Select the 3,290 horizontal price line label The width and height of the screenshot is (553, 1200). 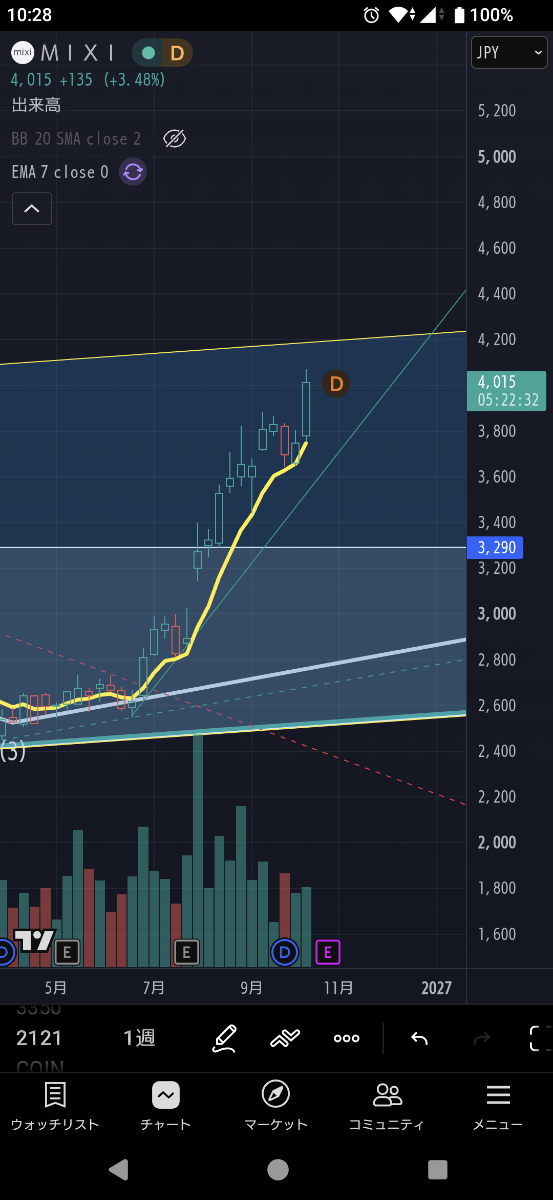494,547
